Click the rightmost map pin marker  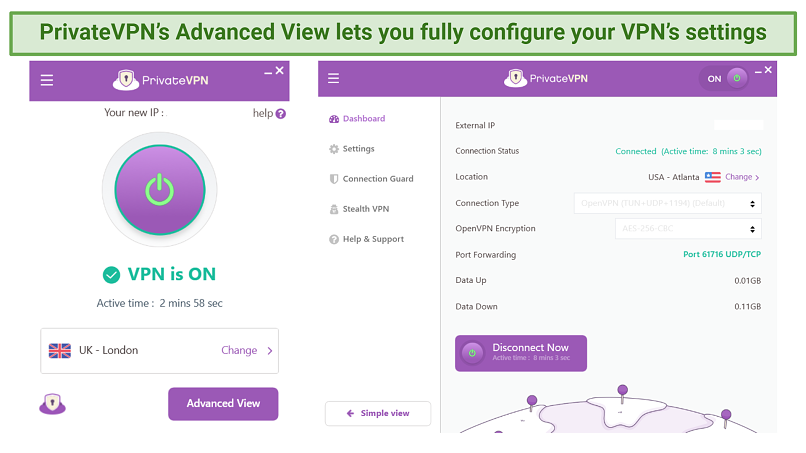(x=726, y=418)
